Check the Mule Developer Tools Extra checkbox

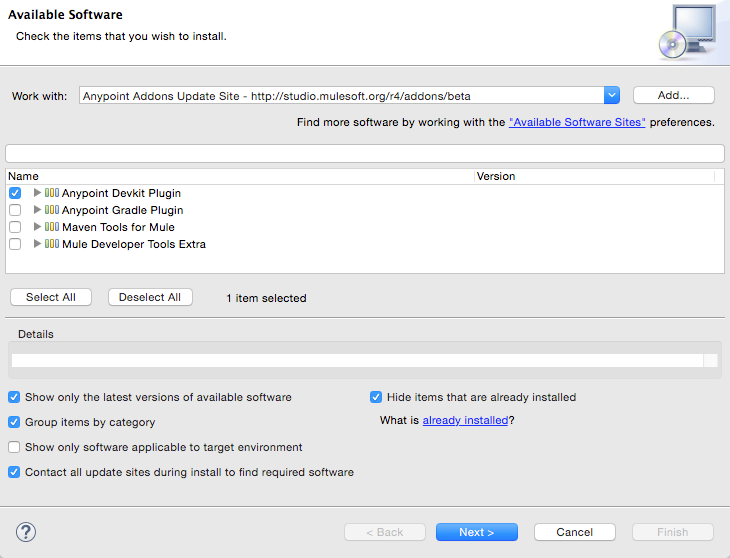(x=15, y=244)
